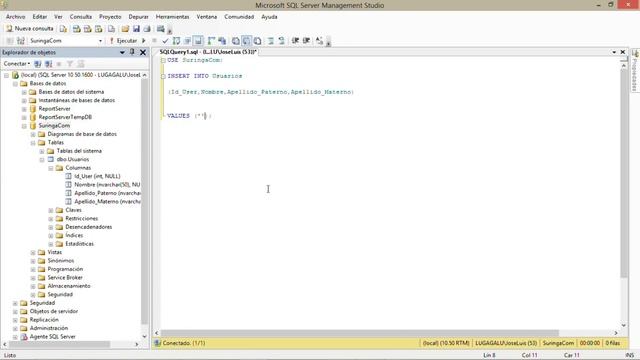
Task: Click the cancel executing query icon
Action: click(x=154, y=41)
